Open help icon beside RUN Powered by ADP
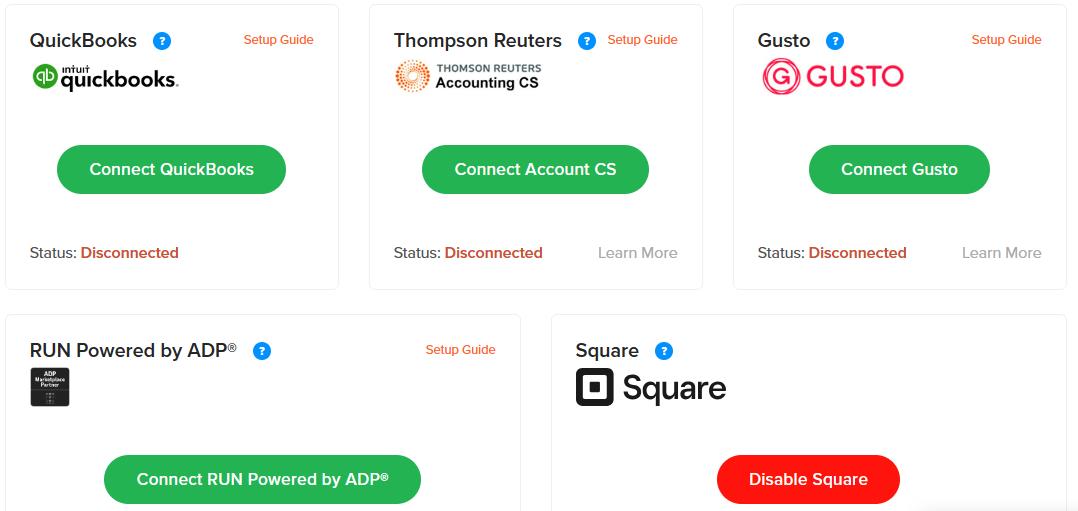1078x511 pixels. 262,351
